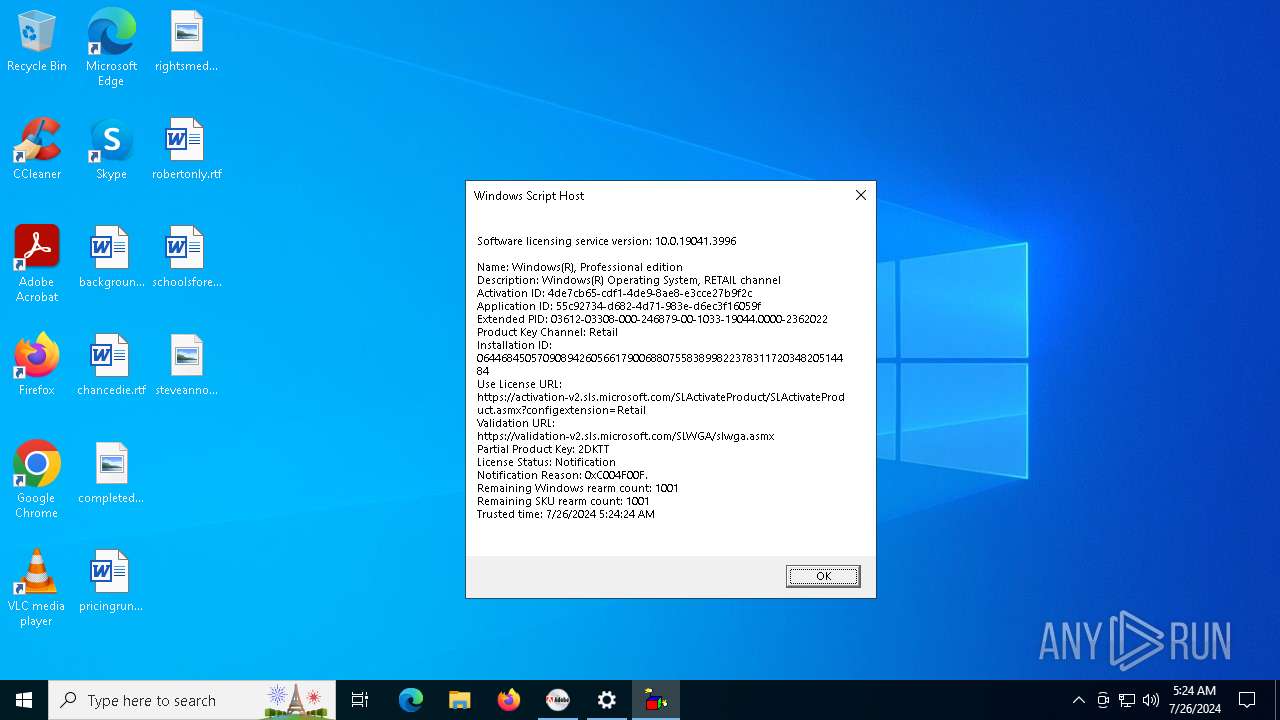Image resolution: width=1280 pixels, height=720 pixels.
Task: Click the Trusted time line in dialog
Action: pos(566,514)
